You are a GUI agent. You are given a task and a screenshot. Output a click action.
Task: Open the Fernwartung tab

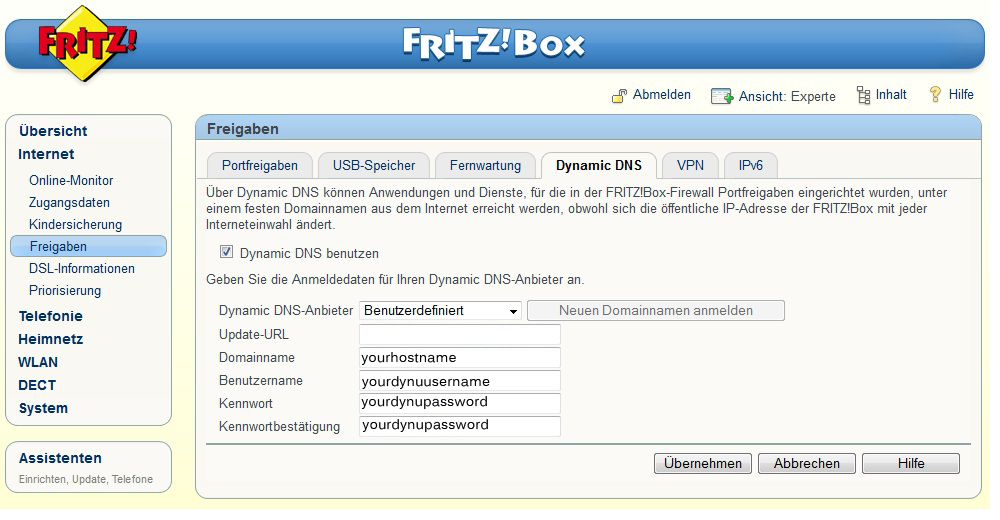tap(485, 166)
